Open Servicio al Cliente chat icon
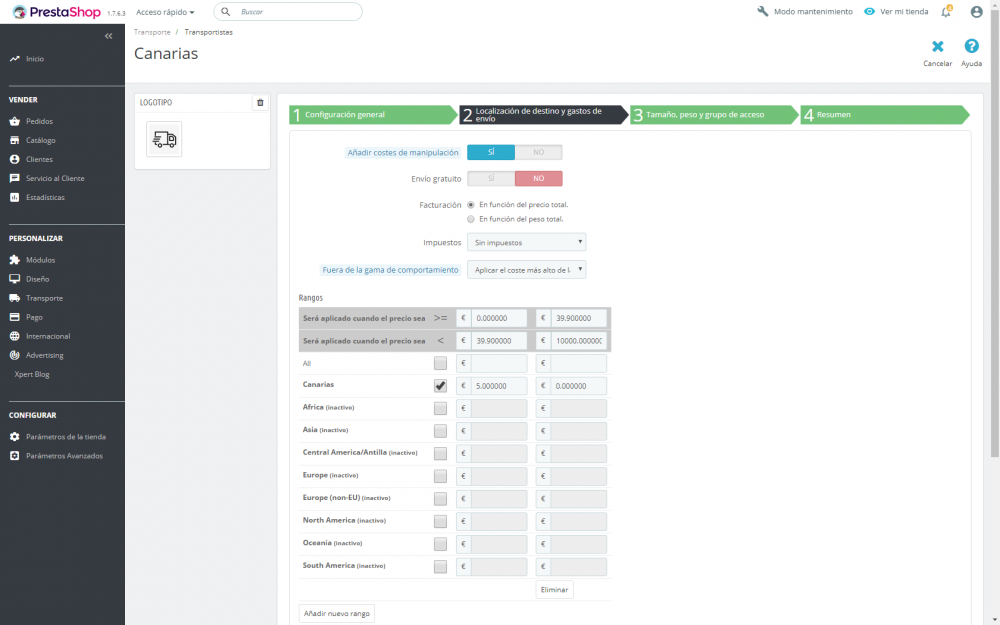Screen dimensions: 1000x625 14,179
